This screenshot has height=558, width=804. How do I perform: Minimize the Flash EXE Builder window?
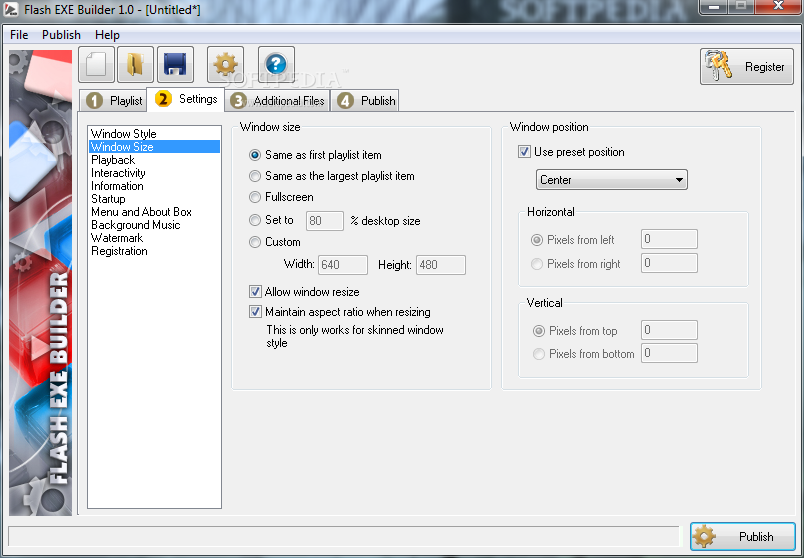tap(716, 7)
